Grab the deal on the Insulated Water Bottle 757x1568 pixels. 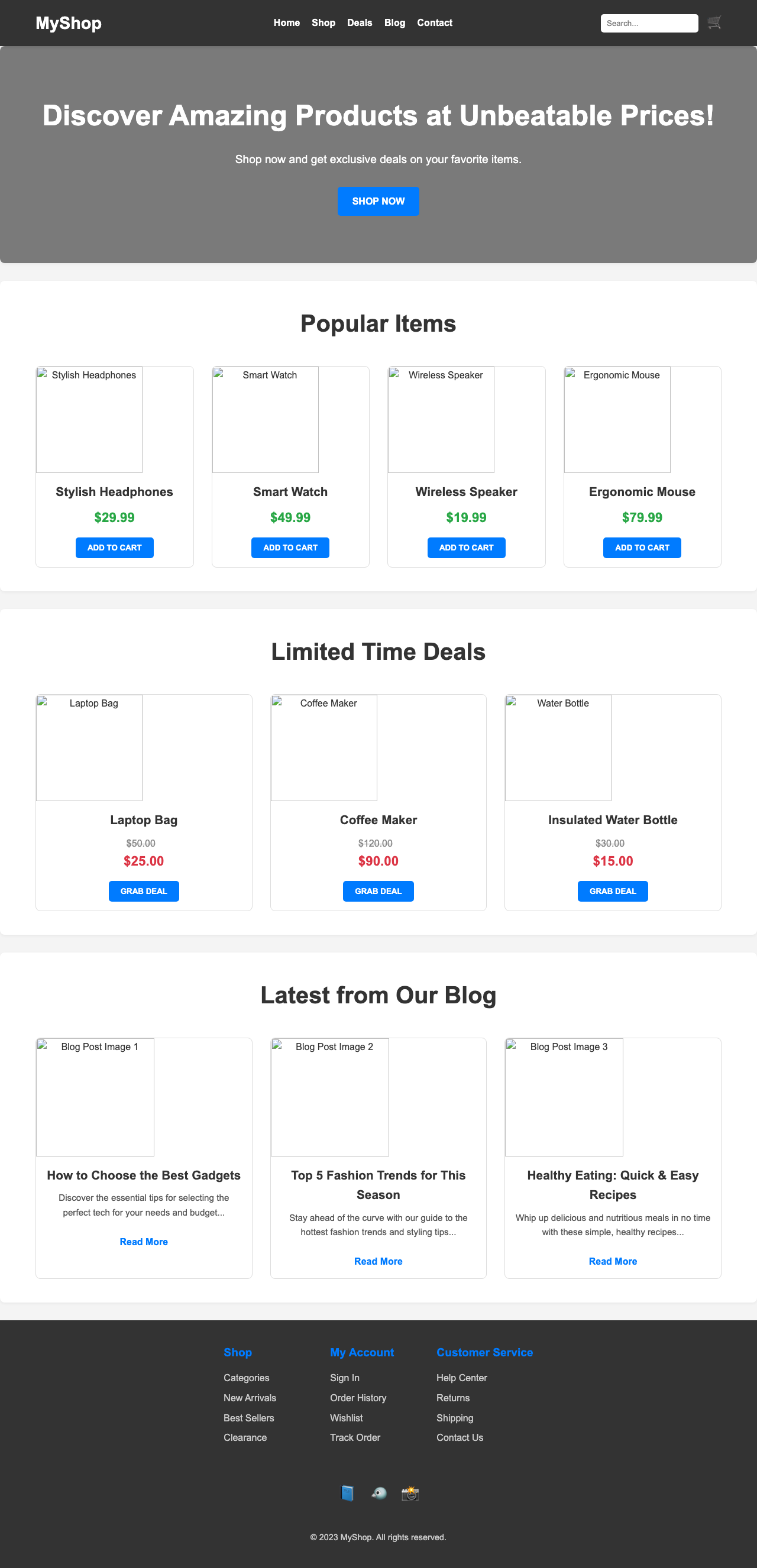[x=613, y=890]
